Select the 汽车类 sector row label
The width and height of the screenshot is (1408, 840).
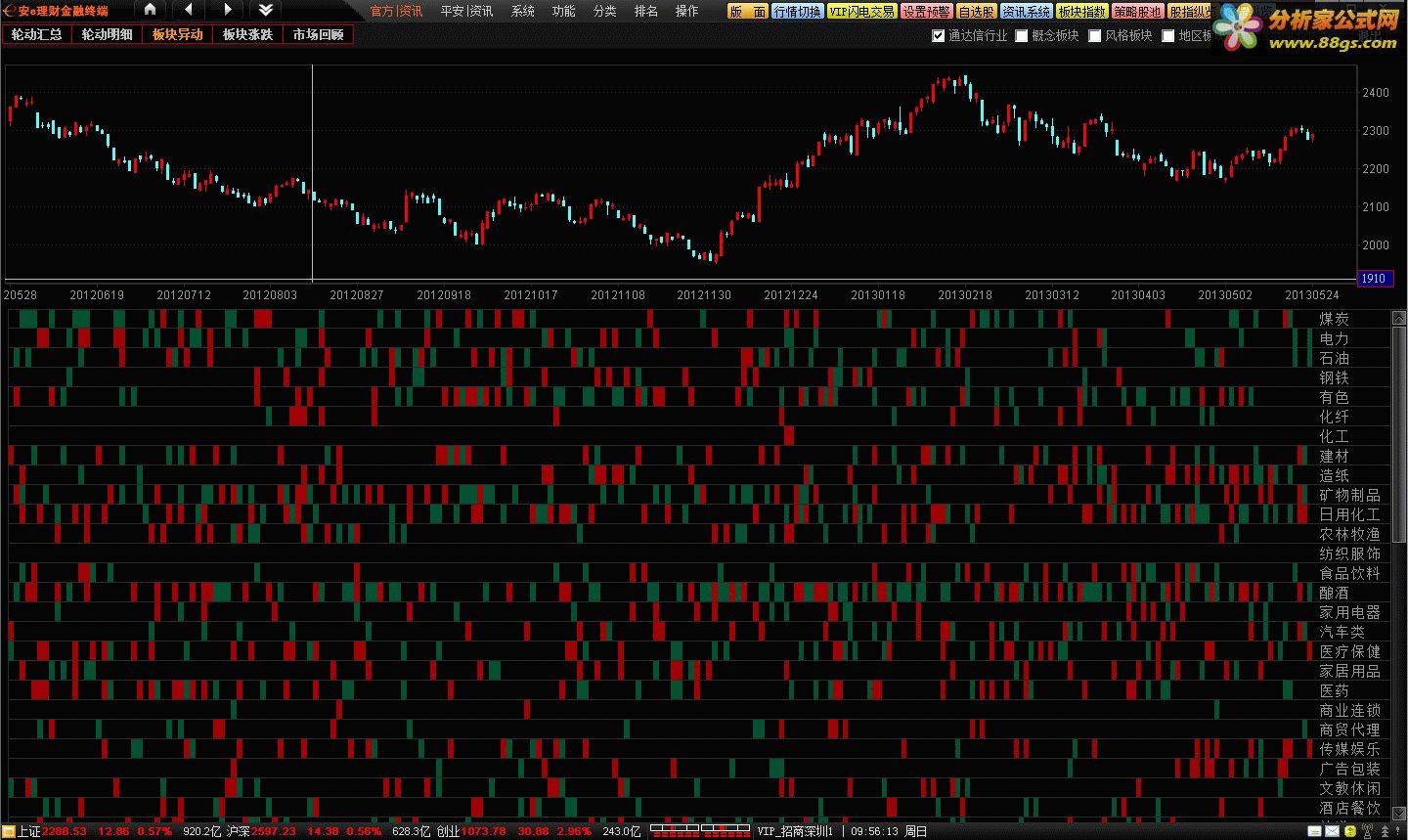point(1342,632)
